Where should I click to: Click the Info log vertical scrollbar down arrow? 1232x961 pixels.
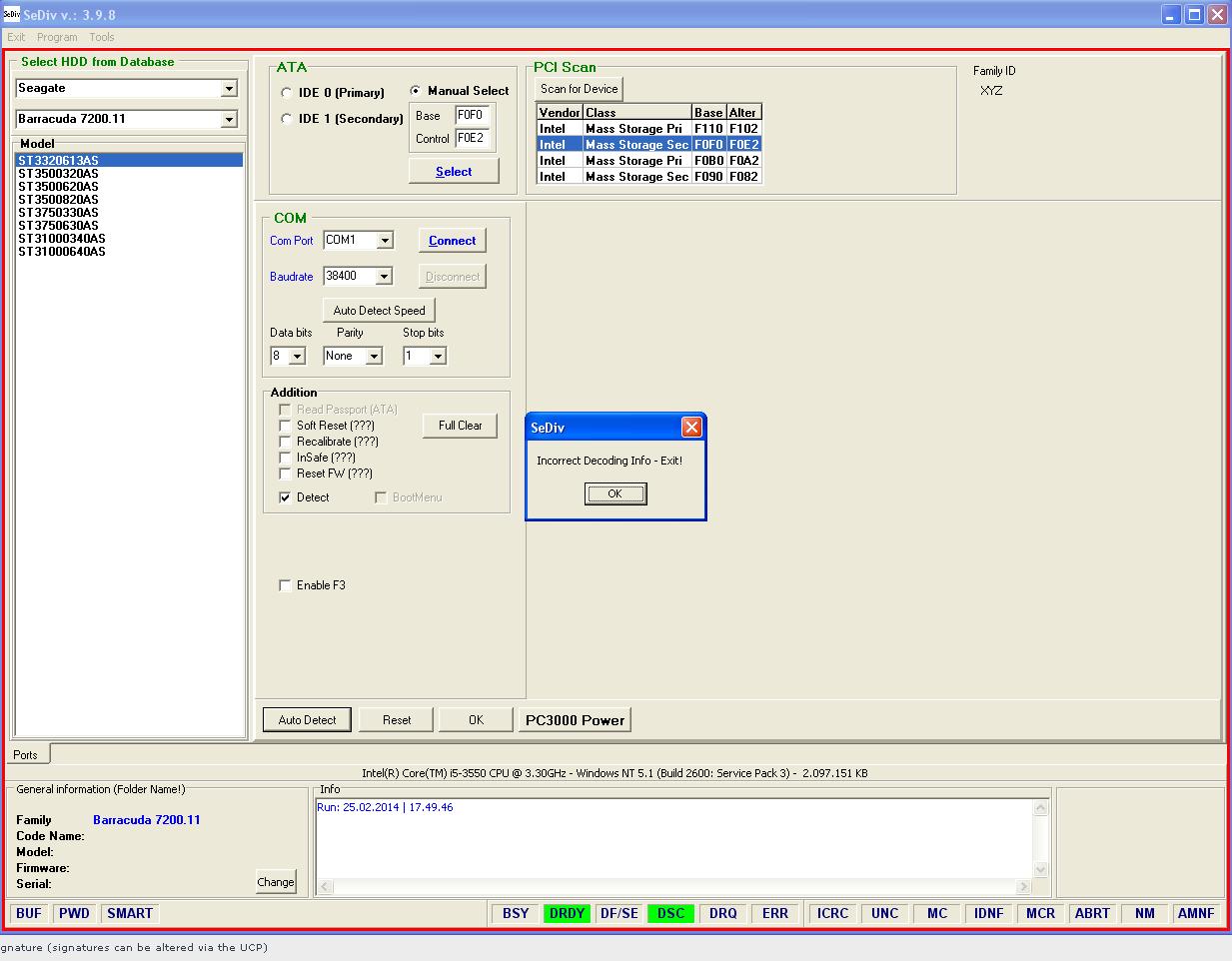[1041, 869]
